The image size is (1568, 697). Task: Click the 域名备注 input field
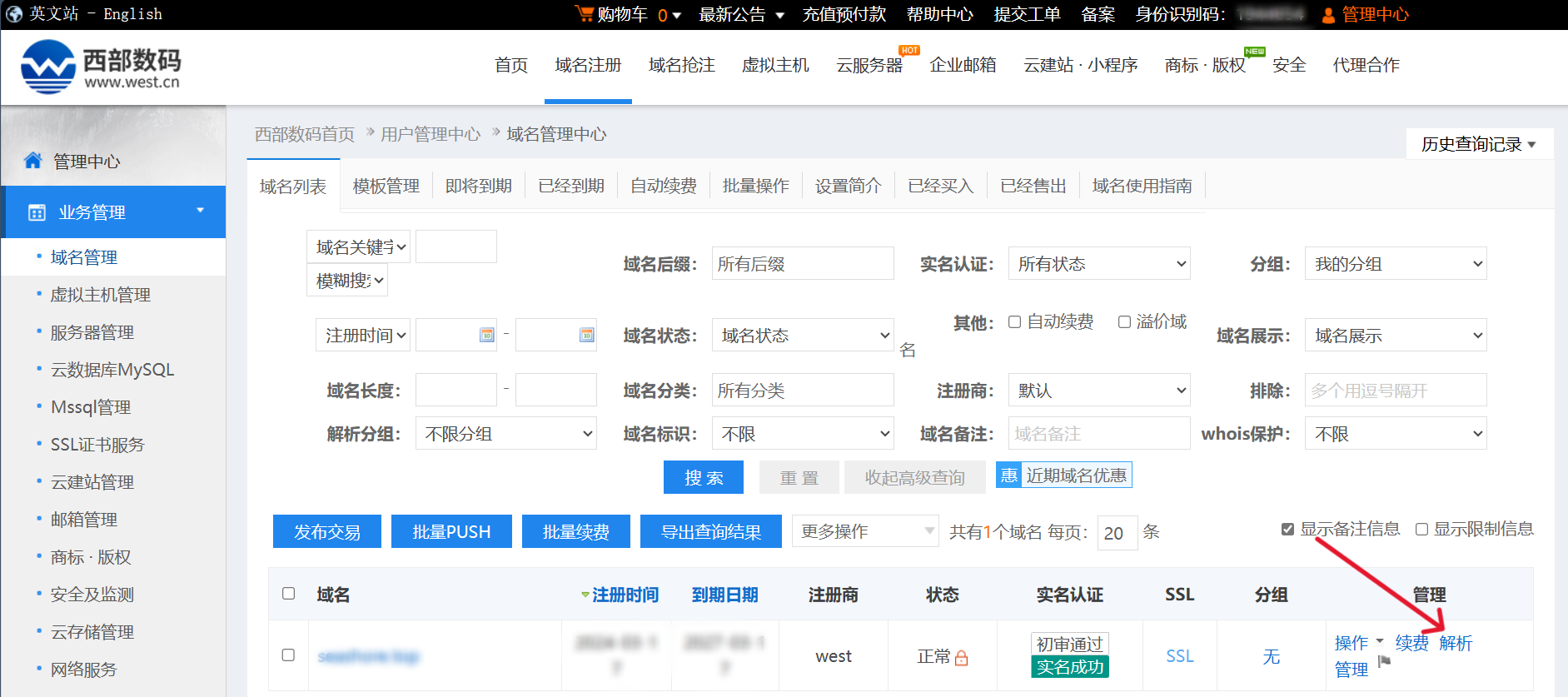tap(1098, 434)
